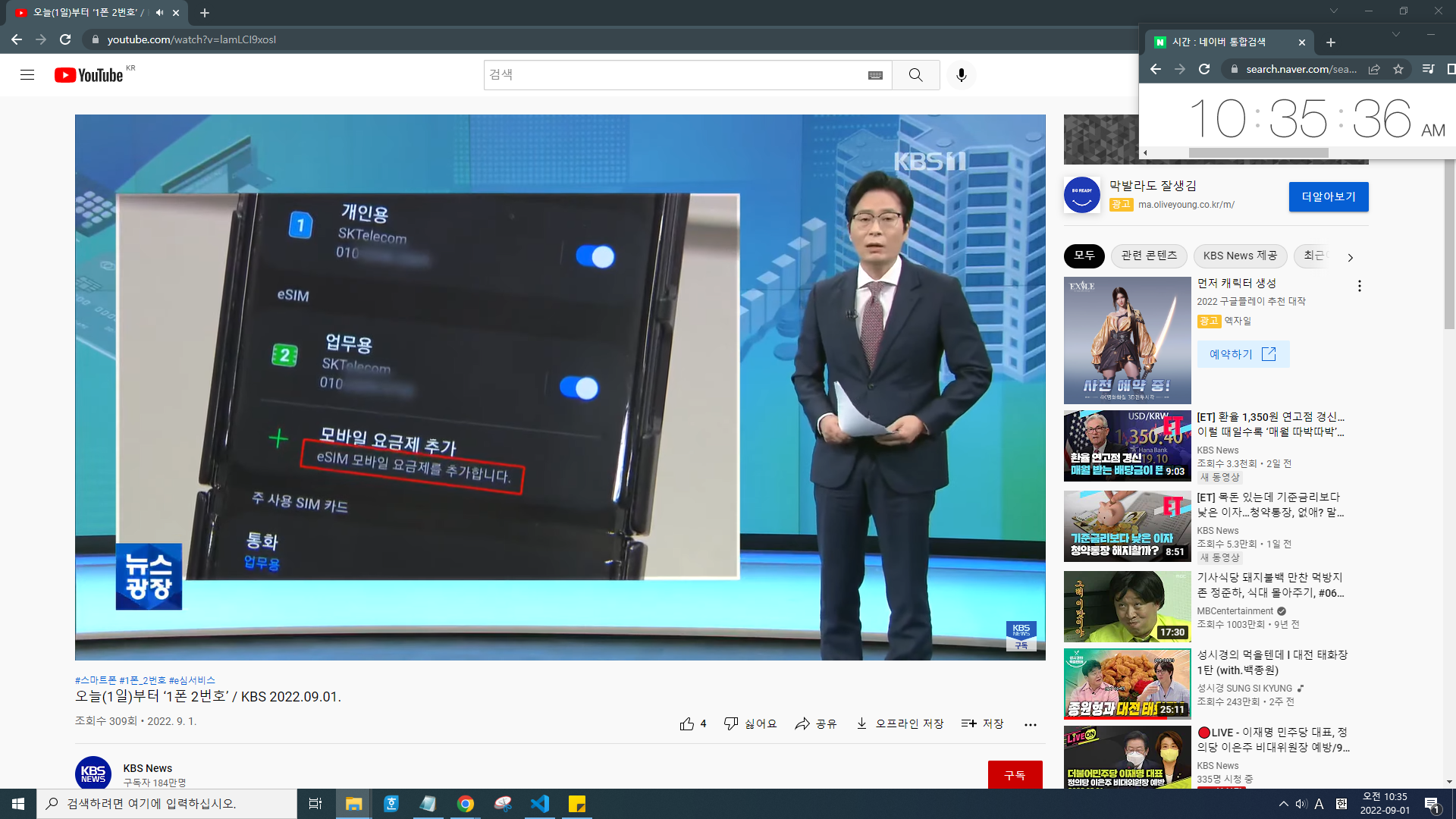Click the red 구독 subscribe button
The width and height of the screenshot is (1456, 819).
(1014, 774)
